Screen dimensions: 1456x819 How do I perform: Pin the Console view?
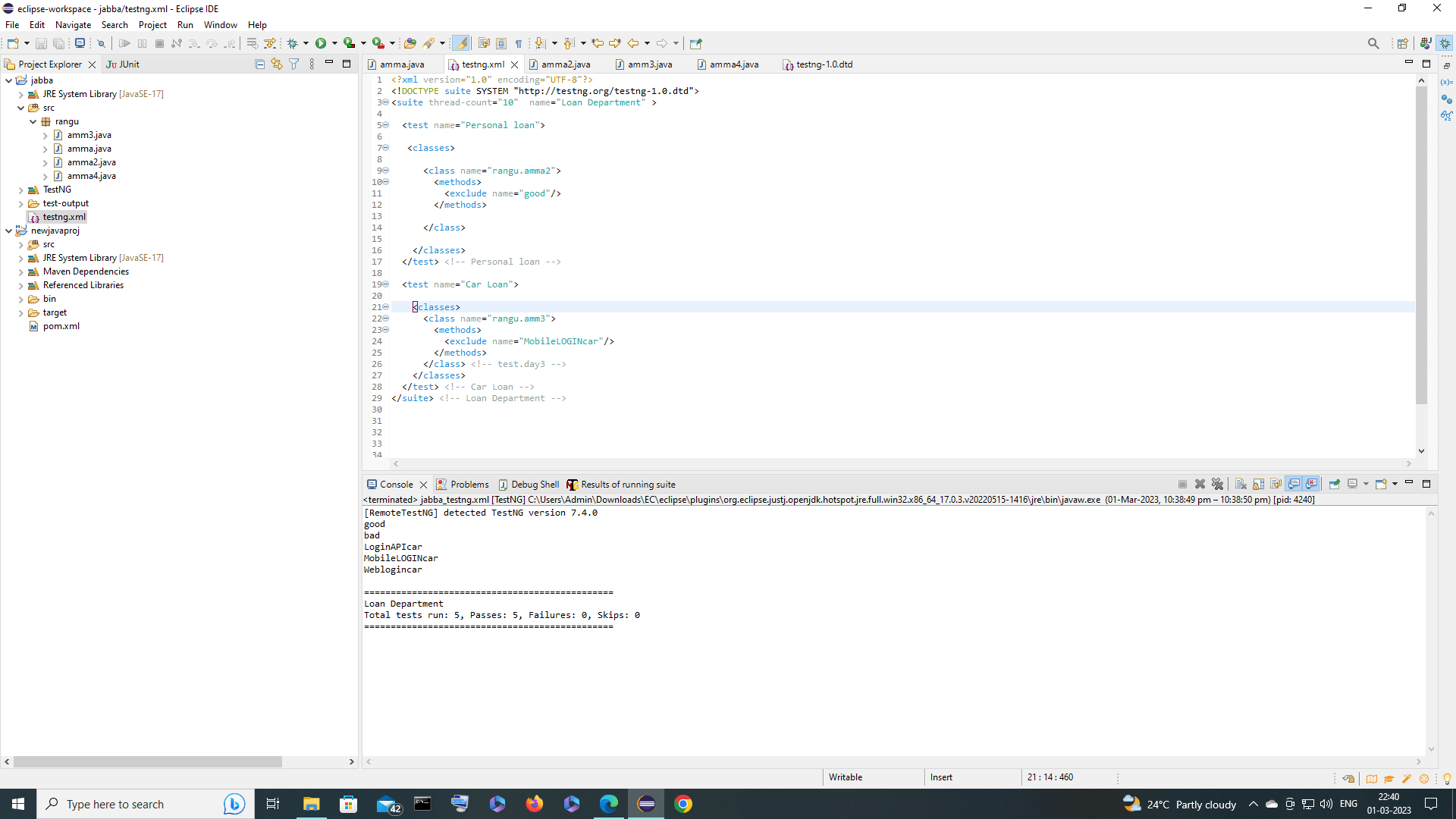(x=1335, y=484)
